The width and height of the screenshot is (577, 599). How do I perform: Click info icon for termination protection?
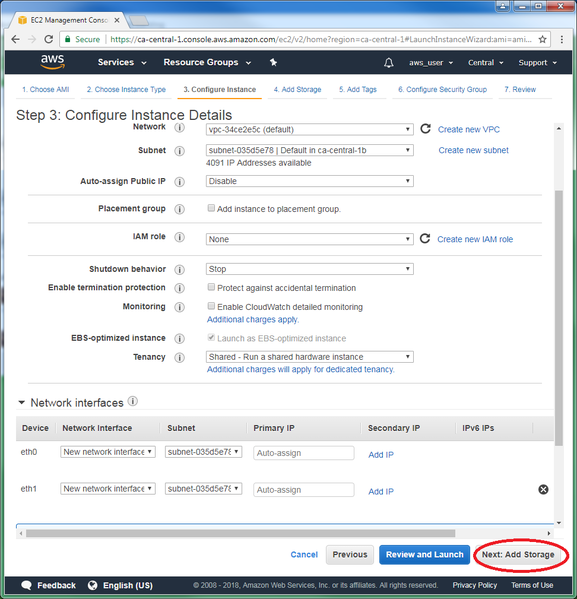coord(180,288)
